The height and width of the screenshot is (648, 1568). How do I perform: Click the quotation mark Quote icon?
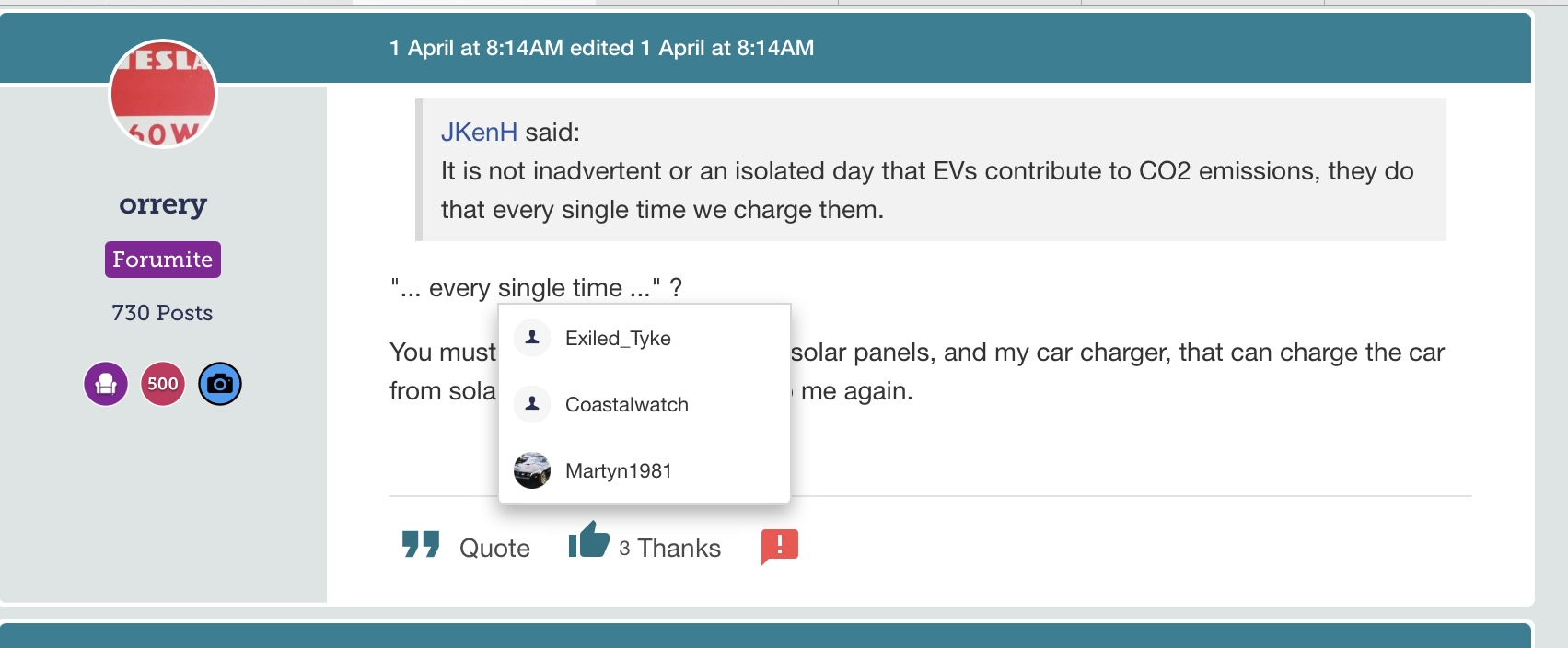421,544
